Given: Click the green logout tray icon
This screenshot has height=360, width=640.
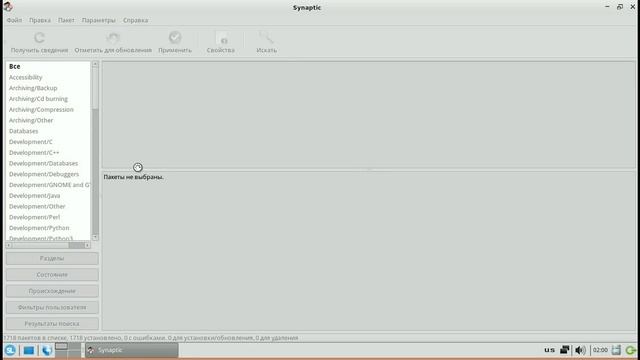Looking at the screenshot, I should 631,350.
